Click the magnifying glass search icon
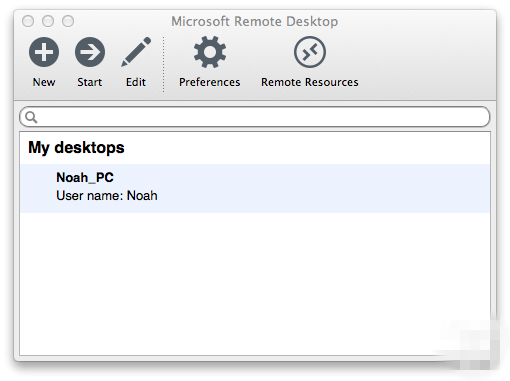The height and width of the screenshot is (381, 510). click(x=31, y=117)
